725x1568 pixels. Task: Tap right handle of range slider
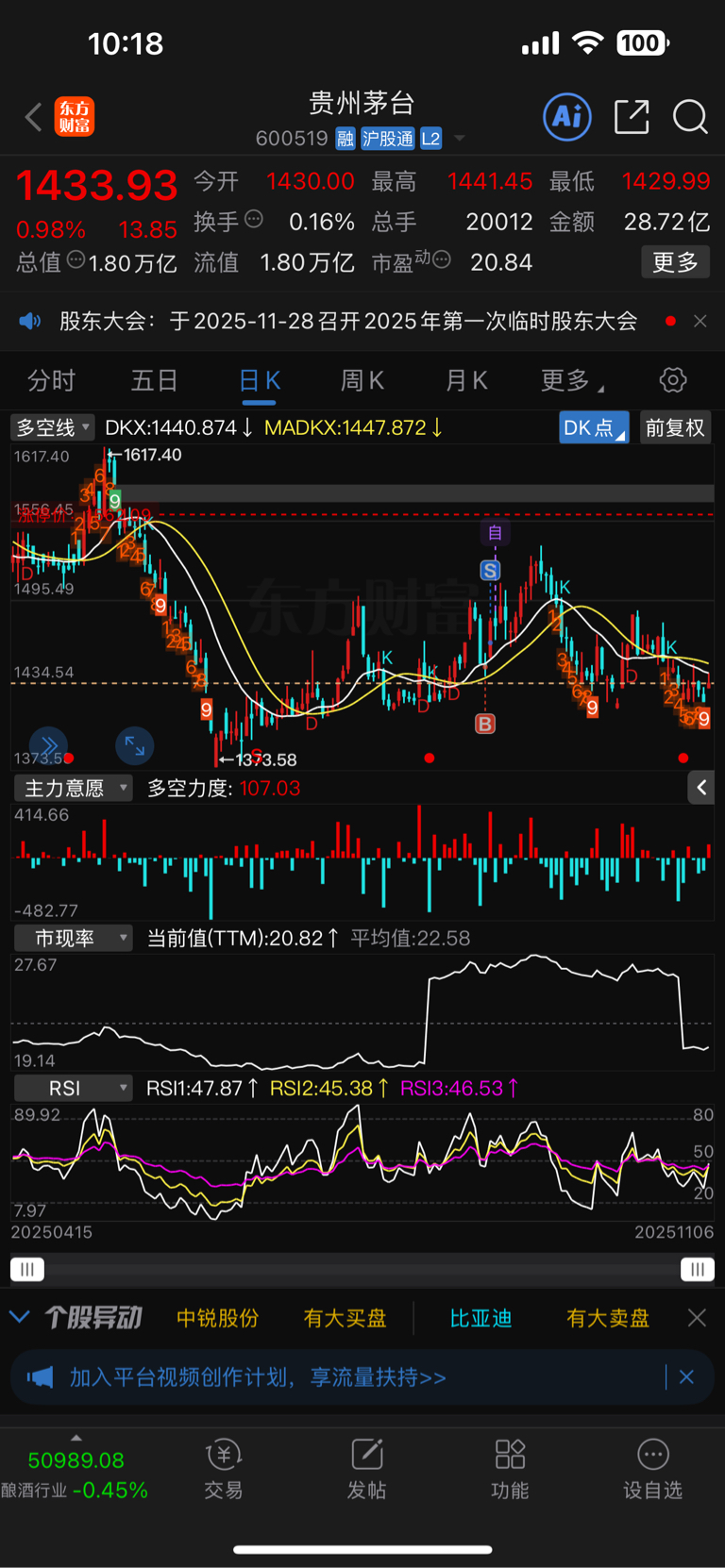(x=698, y=1270)
